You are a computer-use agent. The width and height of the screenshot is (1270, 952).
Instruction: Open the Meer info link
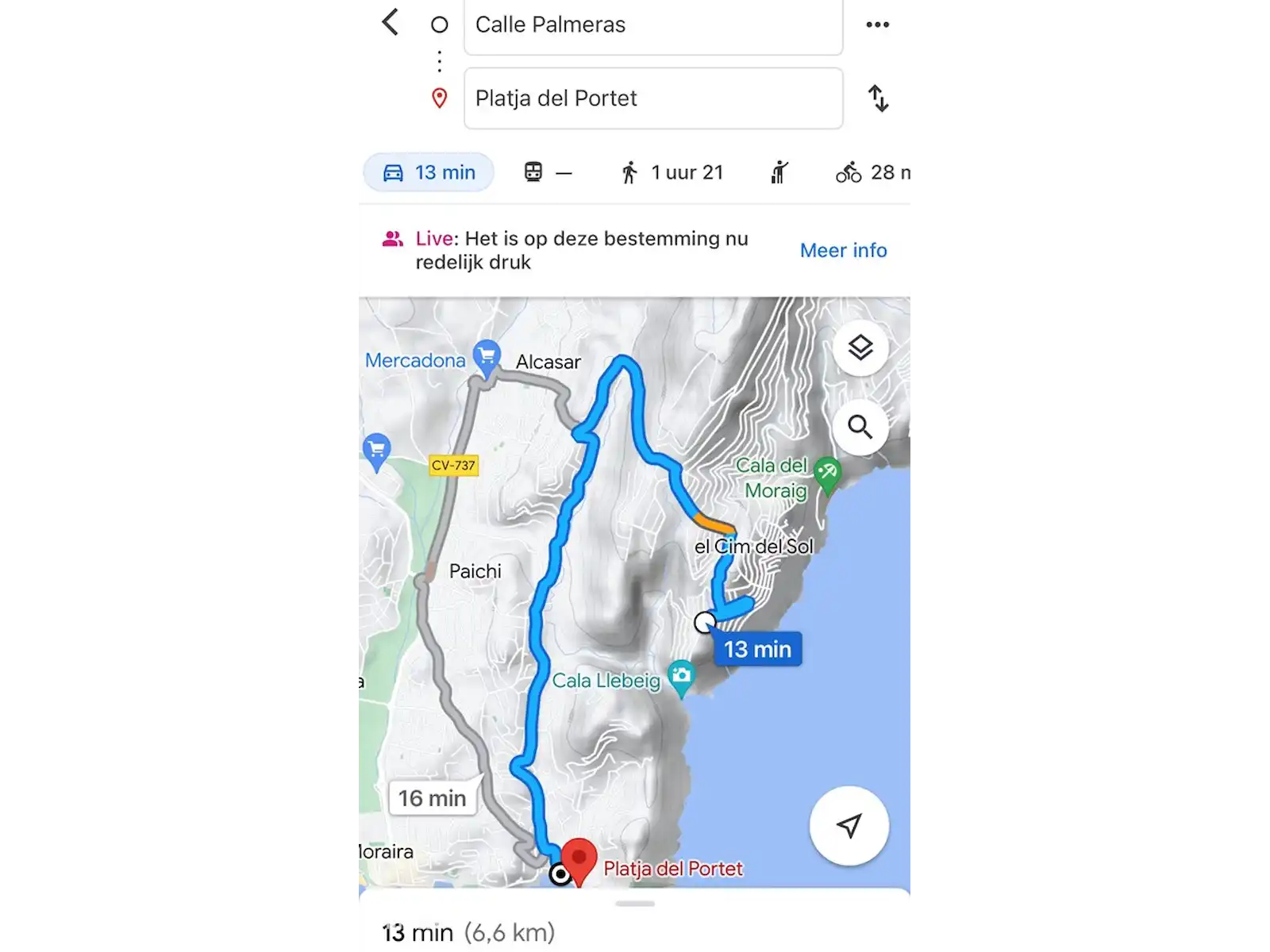(843, 250)
